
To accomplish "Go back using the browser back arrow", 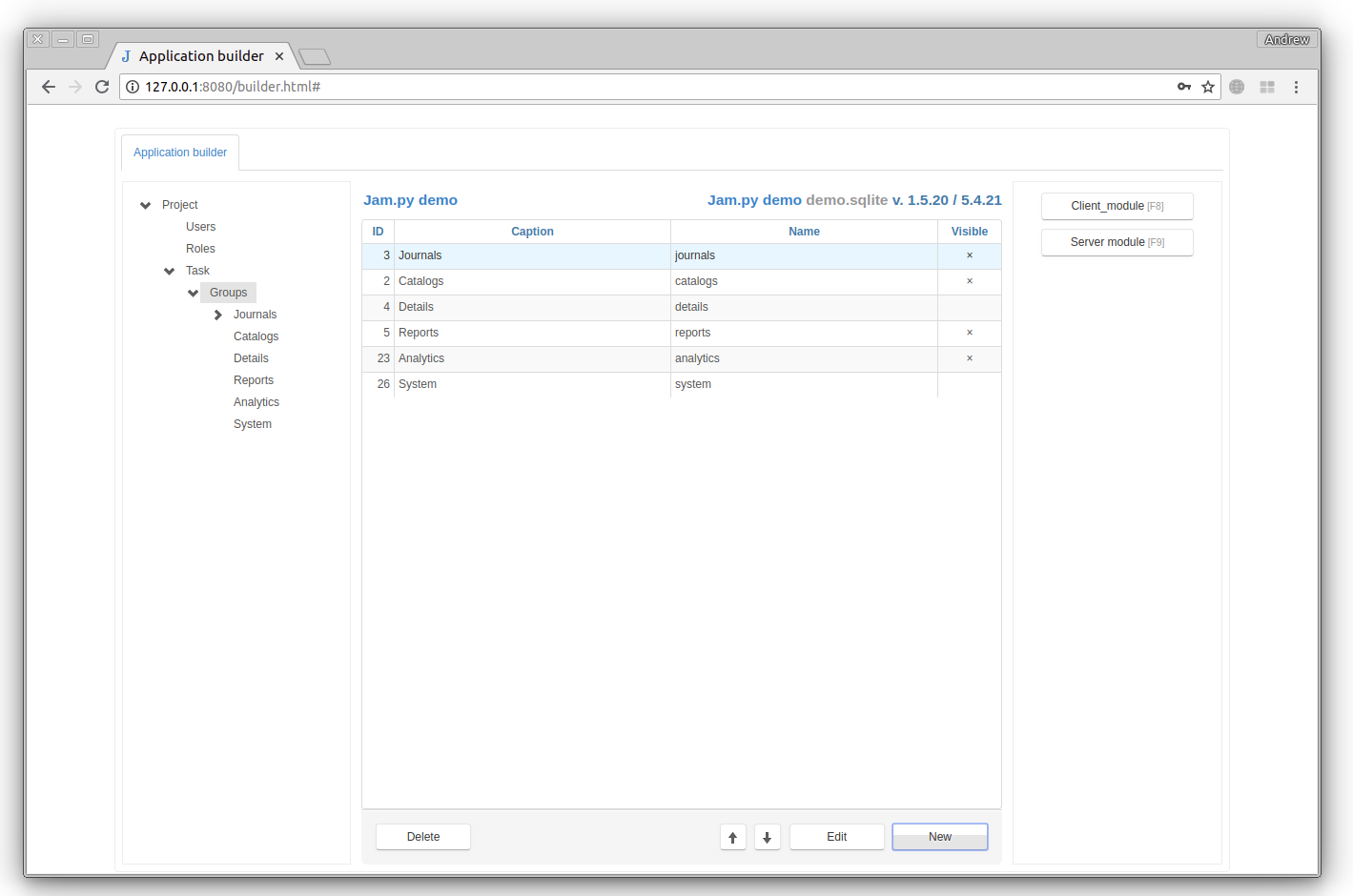I will (x=49, y=87).
